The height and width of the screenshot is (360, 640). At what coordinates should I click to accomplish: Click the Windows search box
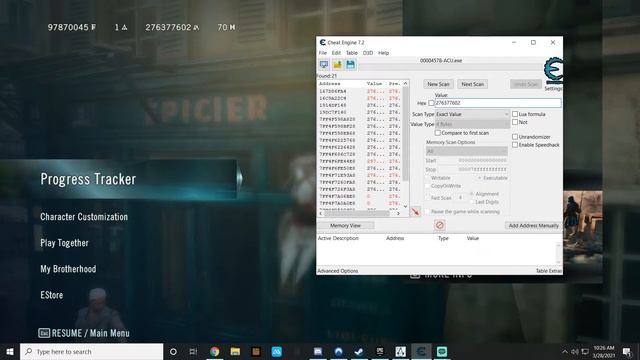click(91, 351)
